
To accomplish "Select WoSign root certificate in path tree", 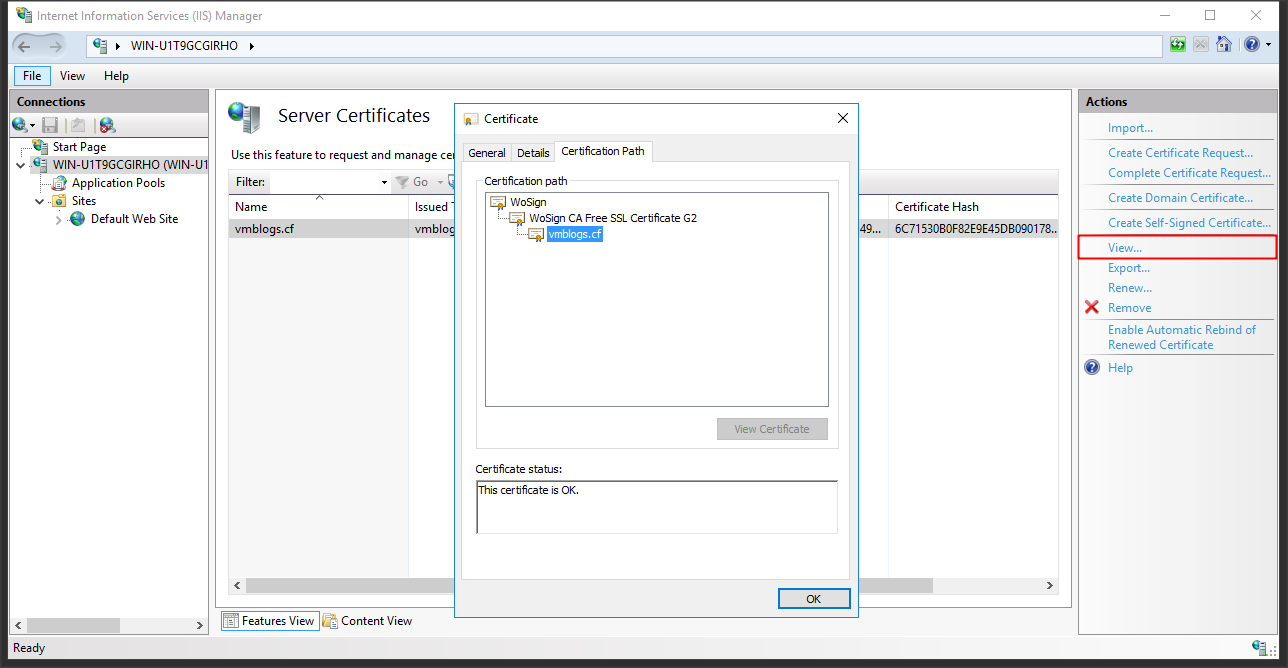I will click(528, 202).
